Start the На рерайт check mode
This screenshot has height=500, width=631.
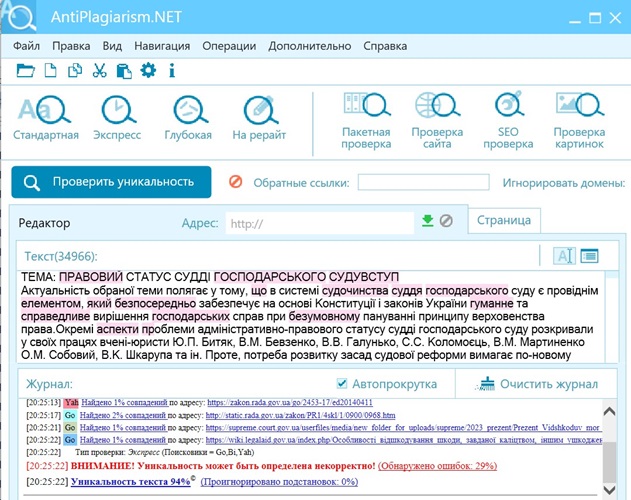pos(259,118)
